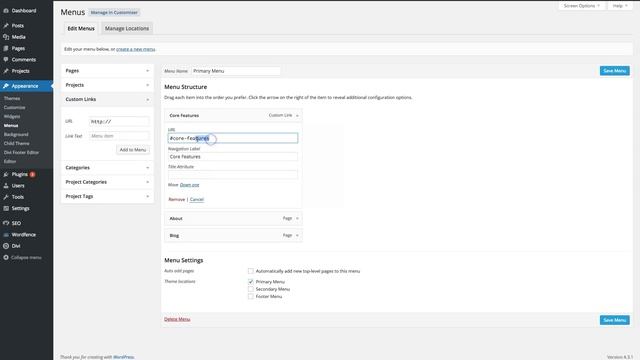Image resolution: width=640 pixels, height=360 pixels.
Task: Check the Secondary Menu theme location
Action: point(251,289)
